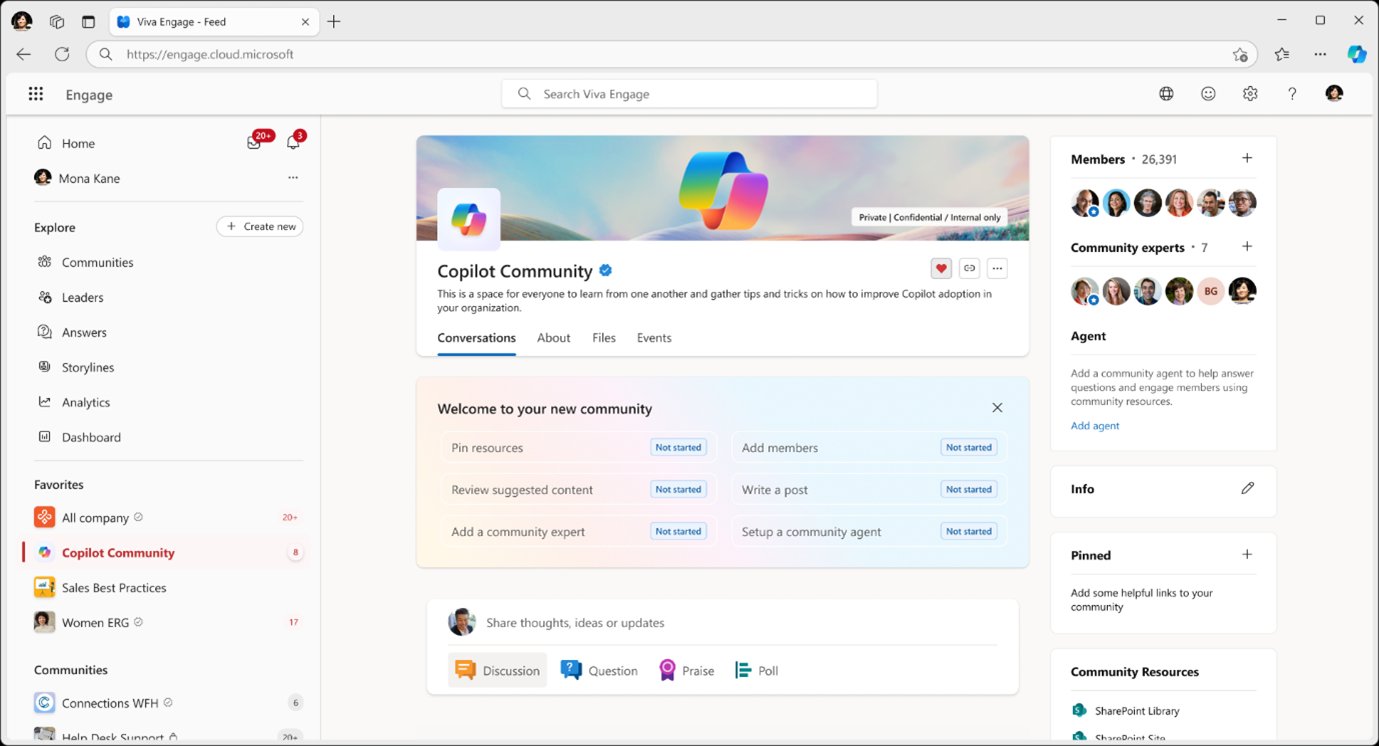This screenshot has width=1379, height=746.
Task: Close the Welcome to your new community card
Action: tap(997, 408)
